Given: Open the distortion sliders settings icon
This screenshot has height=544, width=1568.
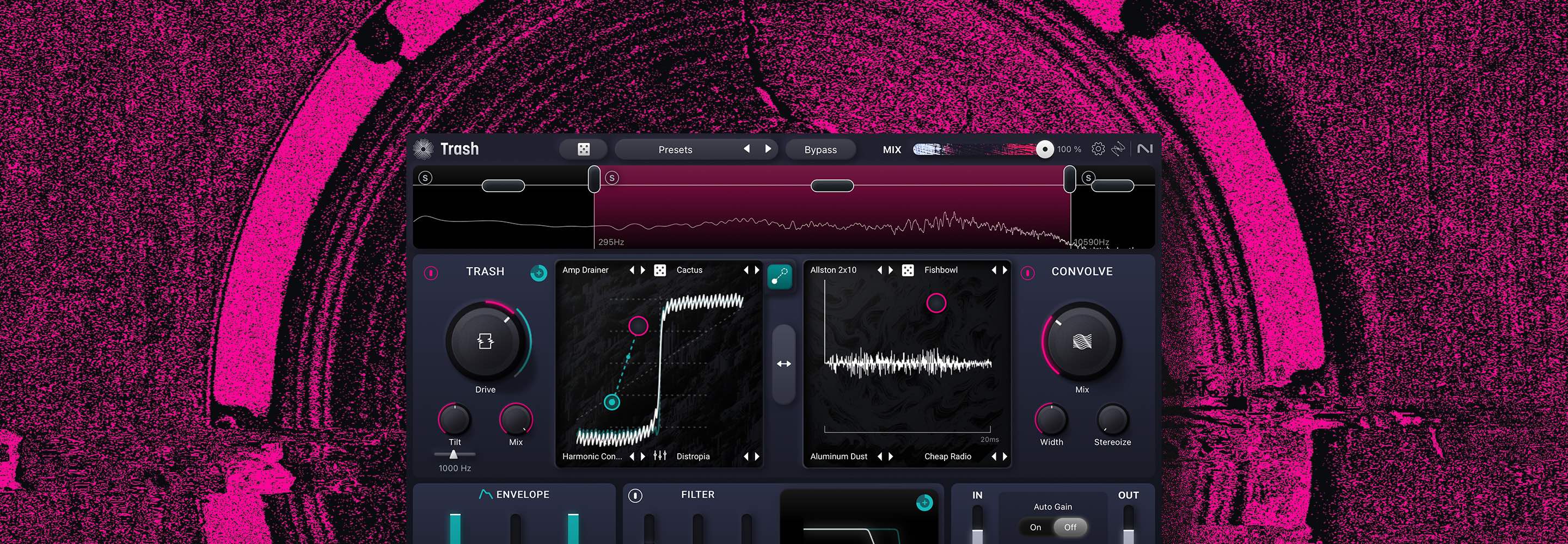Looking at the screenshot, I should click(x=660, y=455).
